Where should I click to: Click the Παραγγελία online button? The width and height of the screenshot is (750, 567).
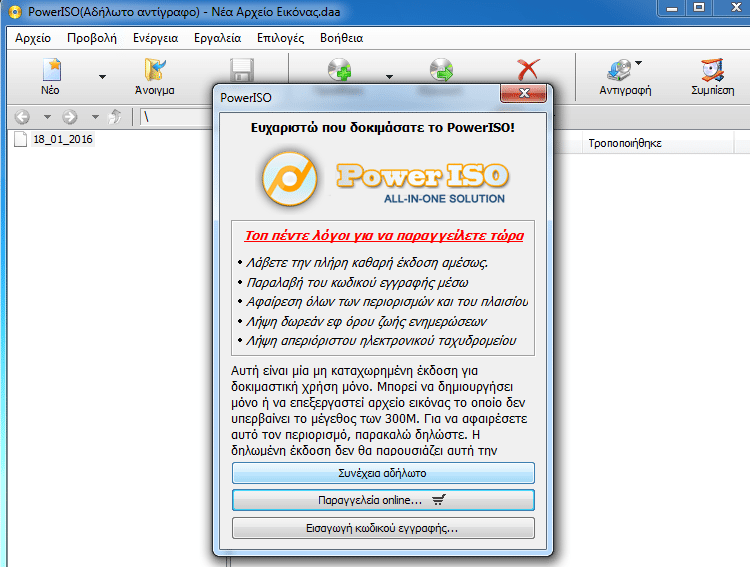pyautogui.click(x=383, y=500)
